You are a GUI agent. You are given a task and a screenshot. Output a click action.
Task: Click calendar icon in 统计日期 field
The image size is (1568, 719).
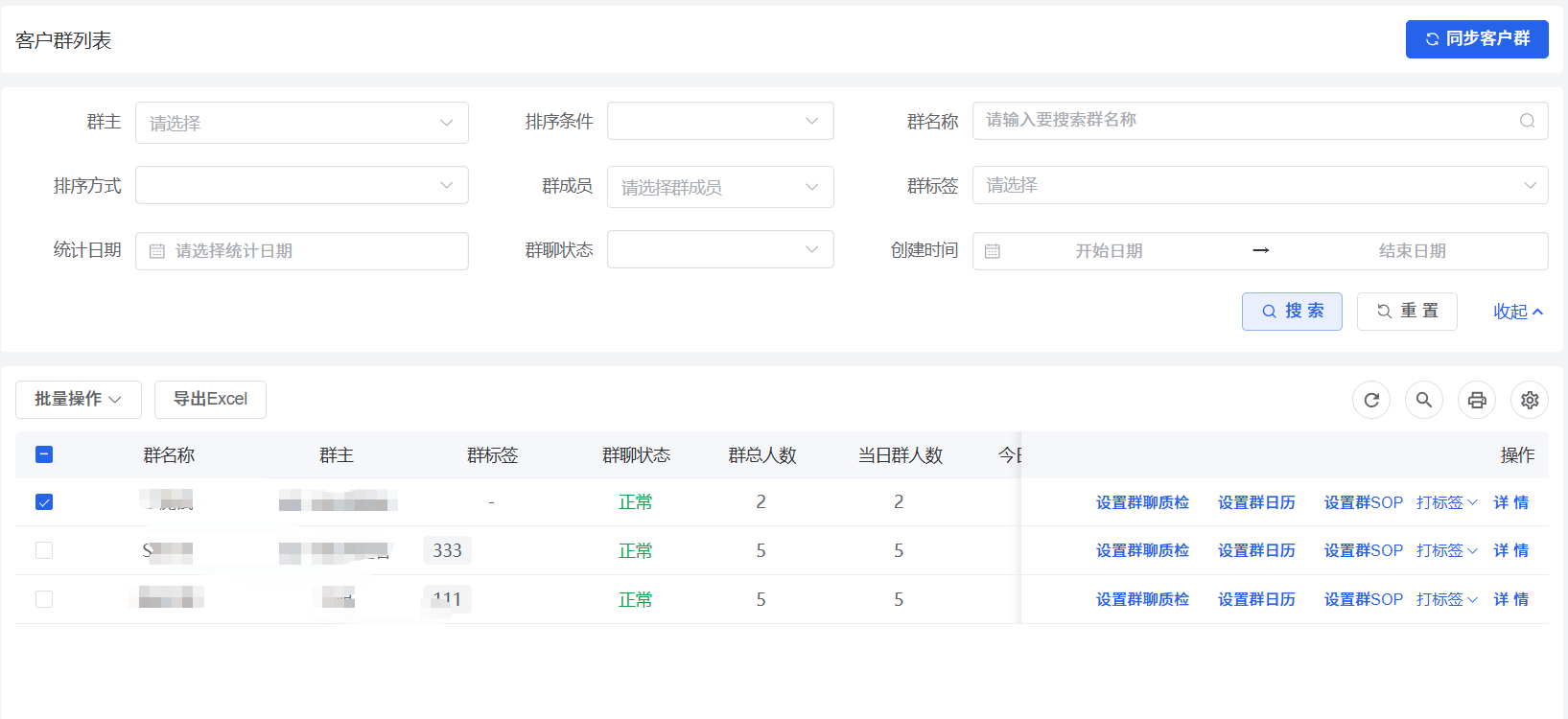157,251
